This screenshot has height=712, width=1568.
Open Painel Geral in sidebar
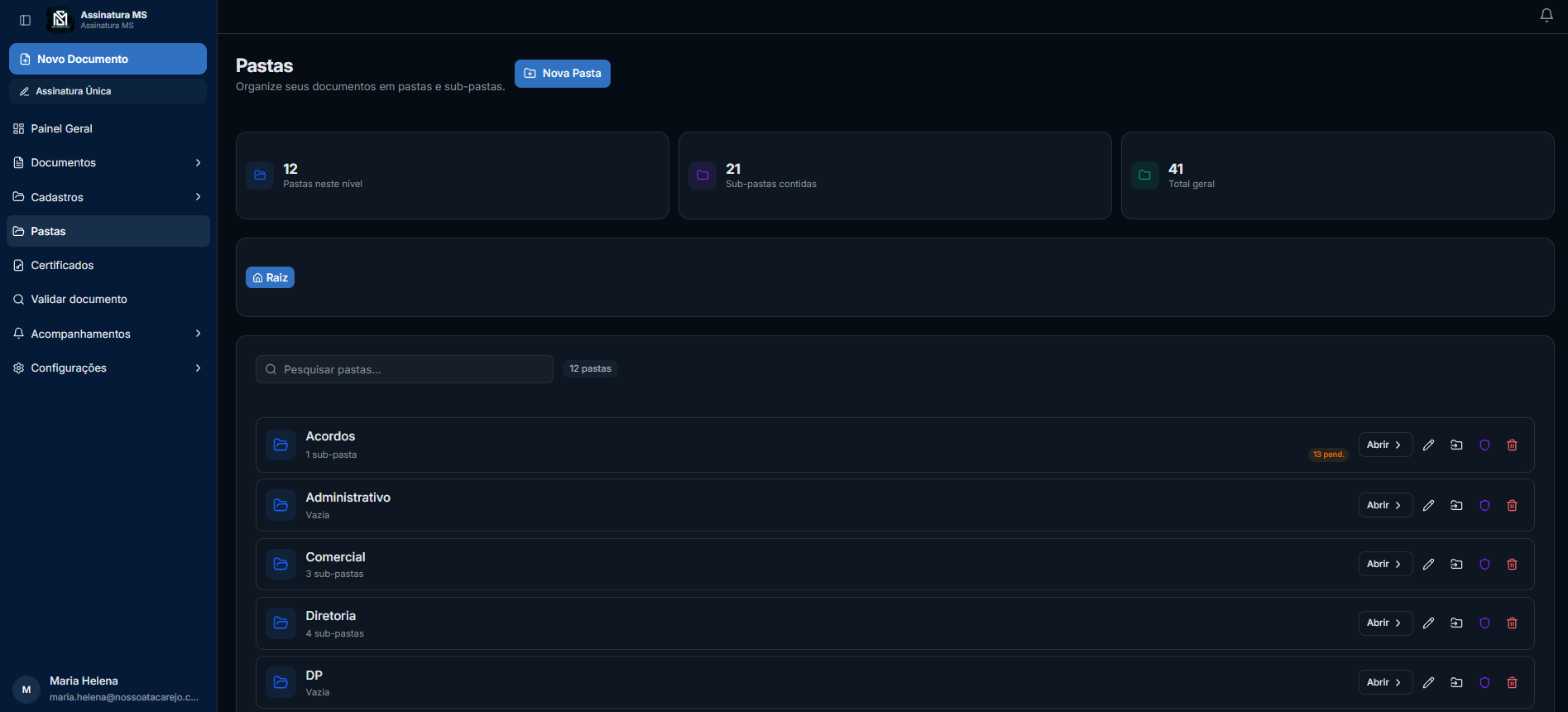[x=108, y=128]
